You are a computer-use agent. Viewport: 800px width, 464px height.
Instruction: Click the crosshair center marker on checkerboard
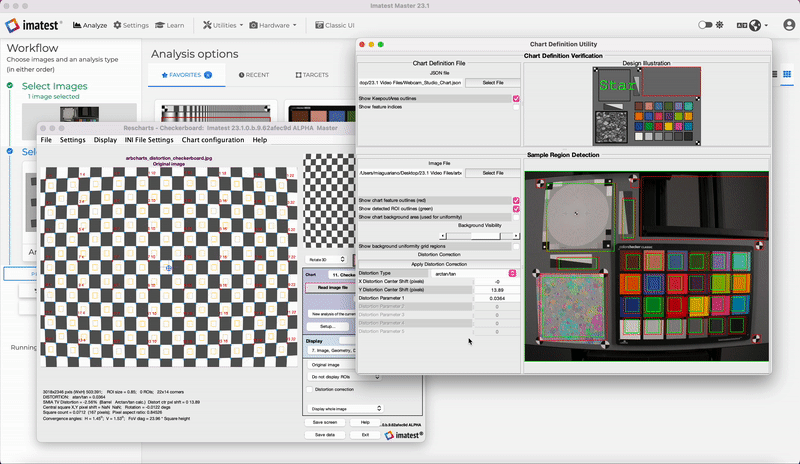coord(169,267)
